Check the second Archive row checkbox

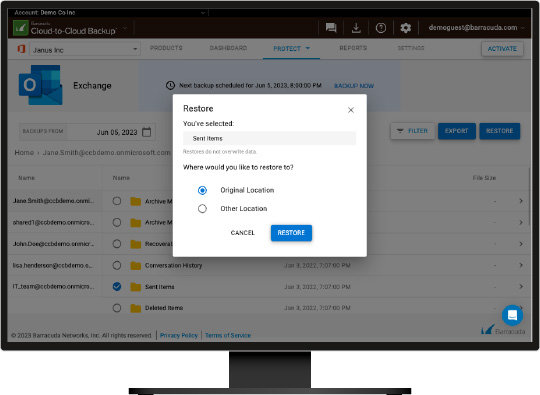tap(117, 222)
